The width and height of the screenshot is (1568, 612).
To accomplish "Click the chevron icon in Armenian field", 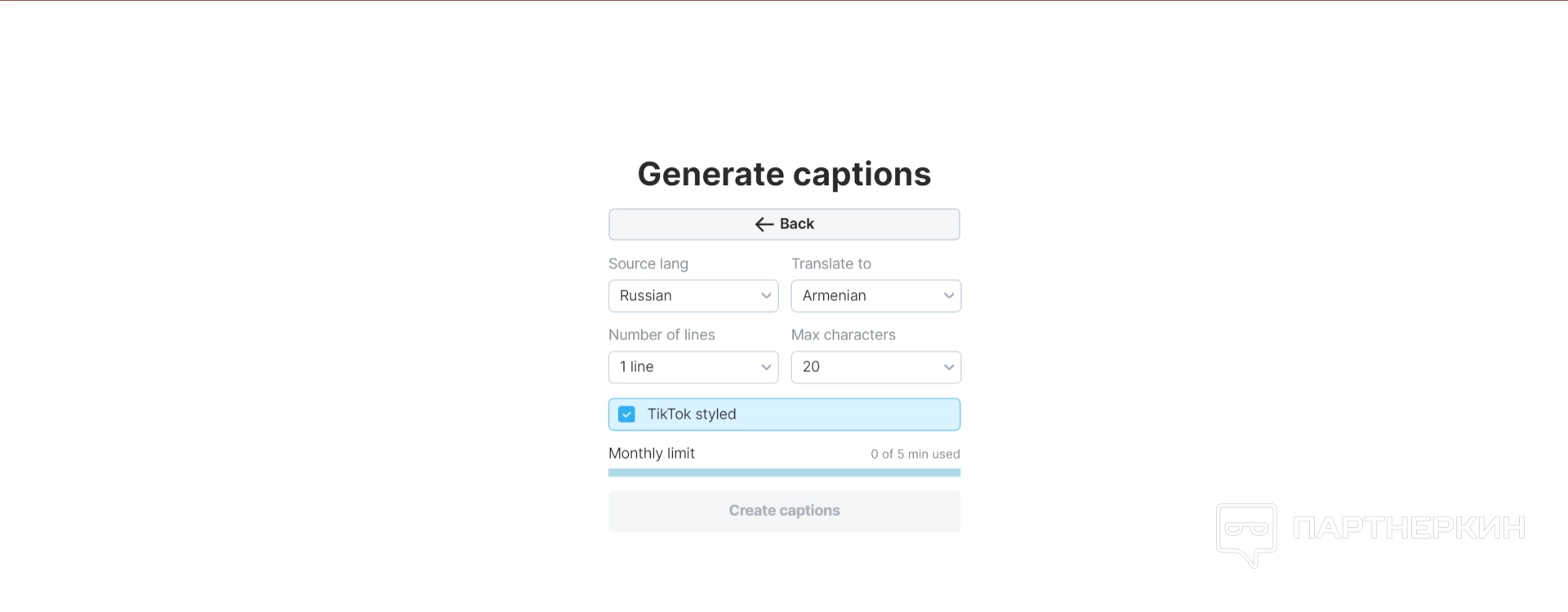I will click(949, 296).
